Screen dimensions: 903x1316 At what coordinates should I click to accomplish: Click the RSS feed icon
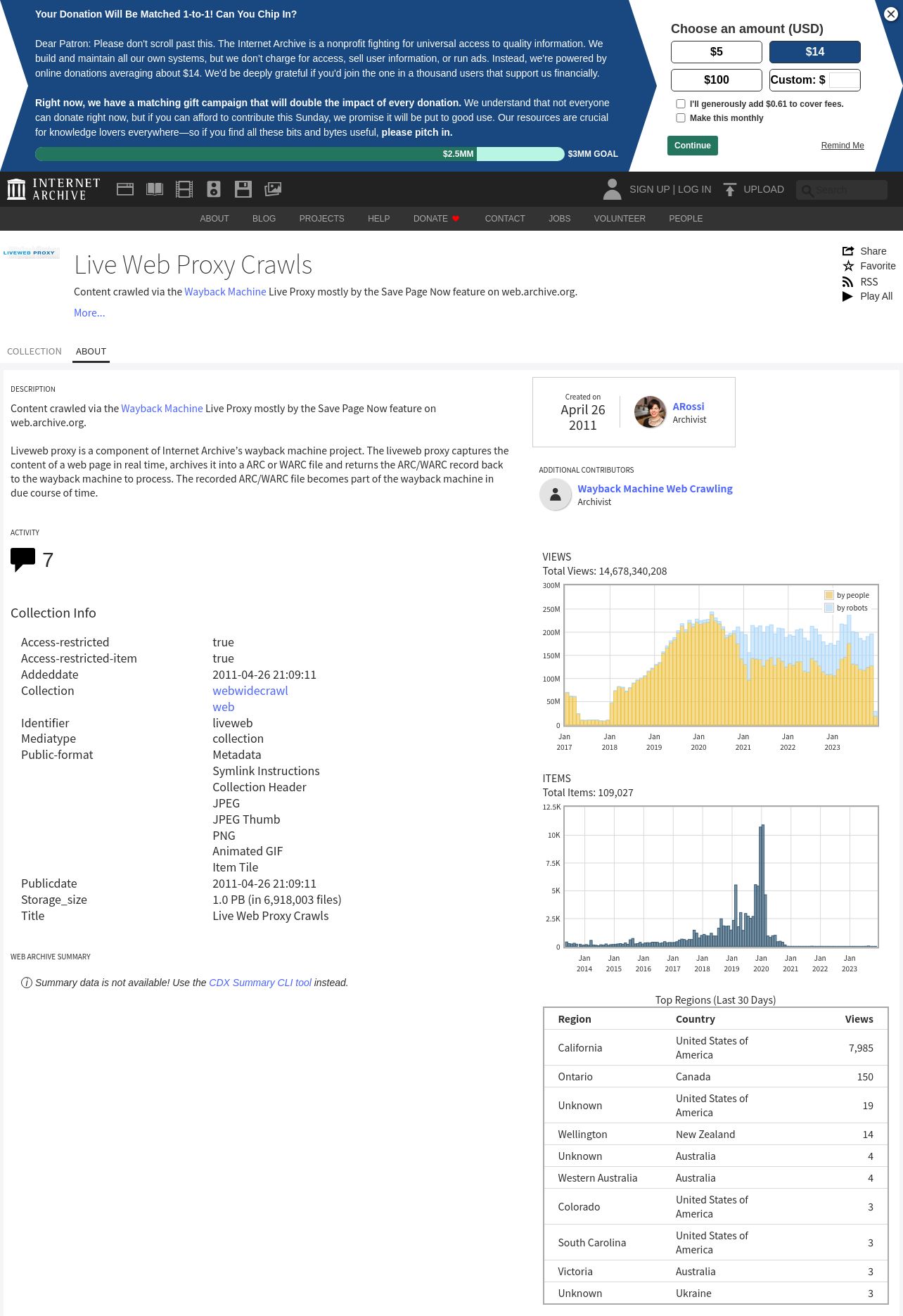(x=848, y=282)
